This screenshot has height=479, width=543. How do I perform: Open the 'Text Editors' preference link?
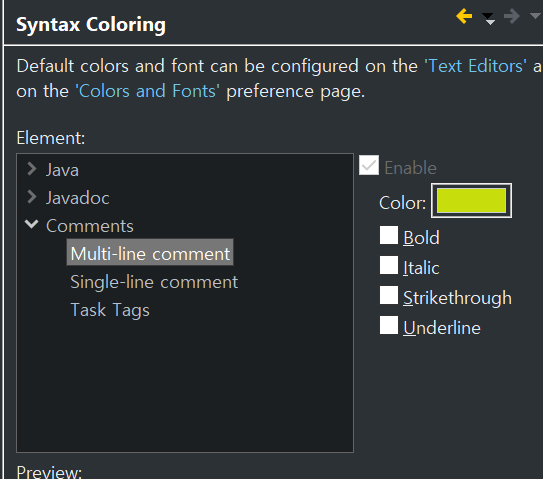(x=475, y=66)
